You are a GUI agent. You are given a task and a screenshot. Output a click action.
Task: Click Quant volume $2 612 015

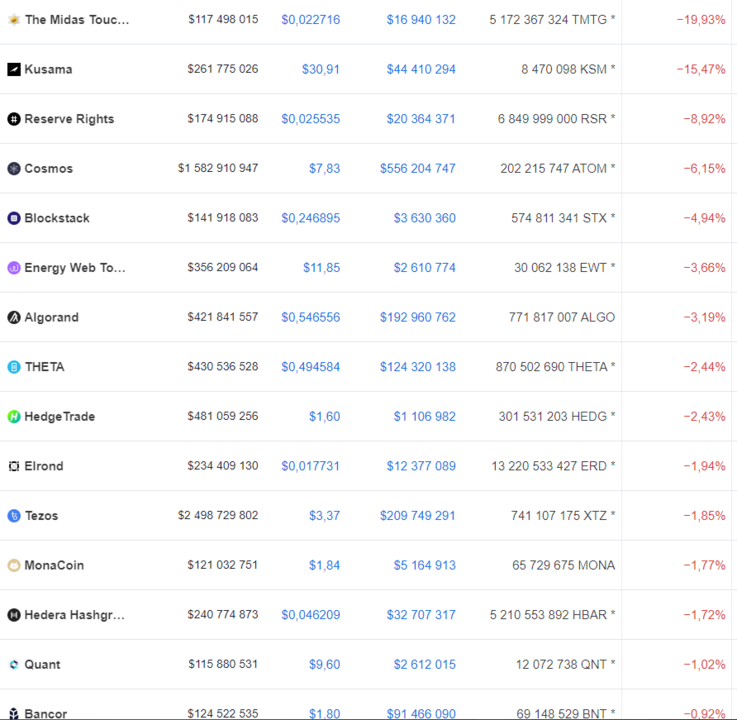424,664
